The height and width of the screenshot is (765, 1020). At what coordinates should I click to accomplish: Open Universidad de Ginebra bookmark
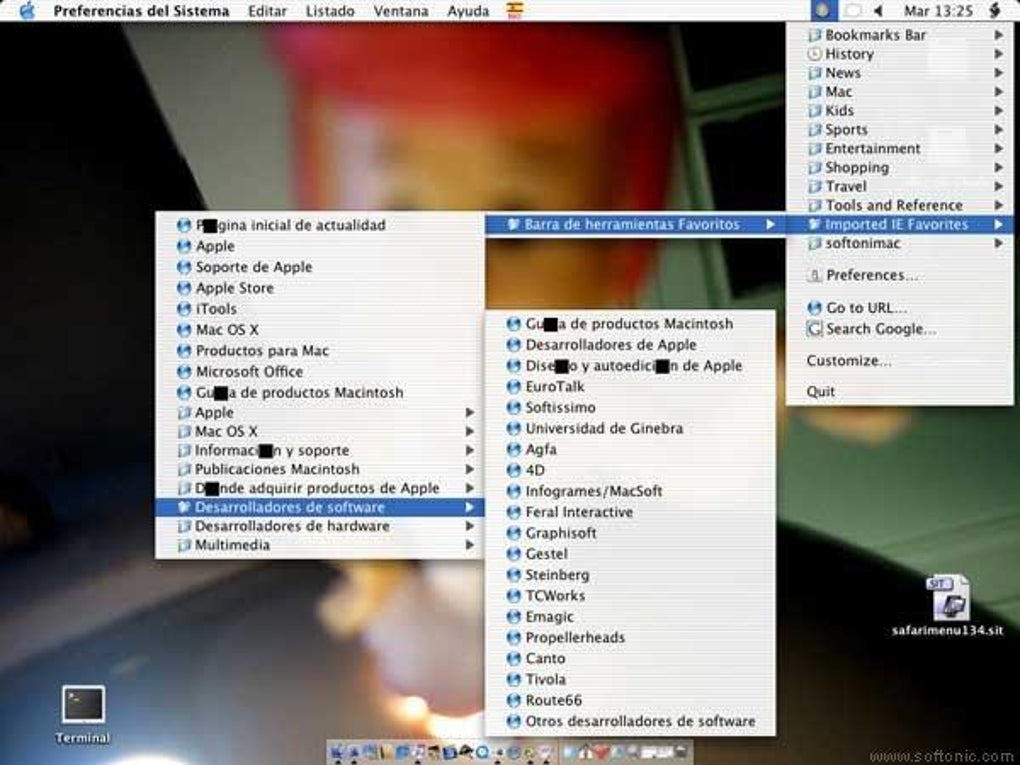pyautogui.click(x=630, y=429)
